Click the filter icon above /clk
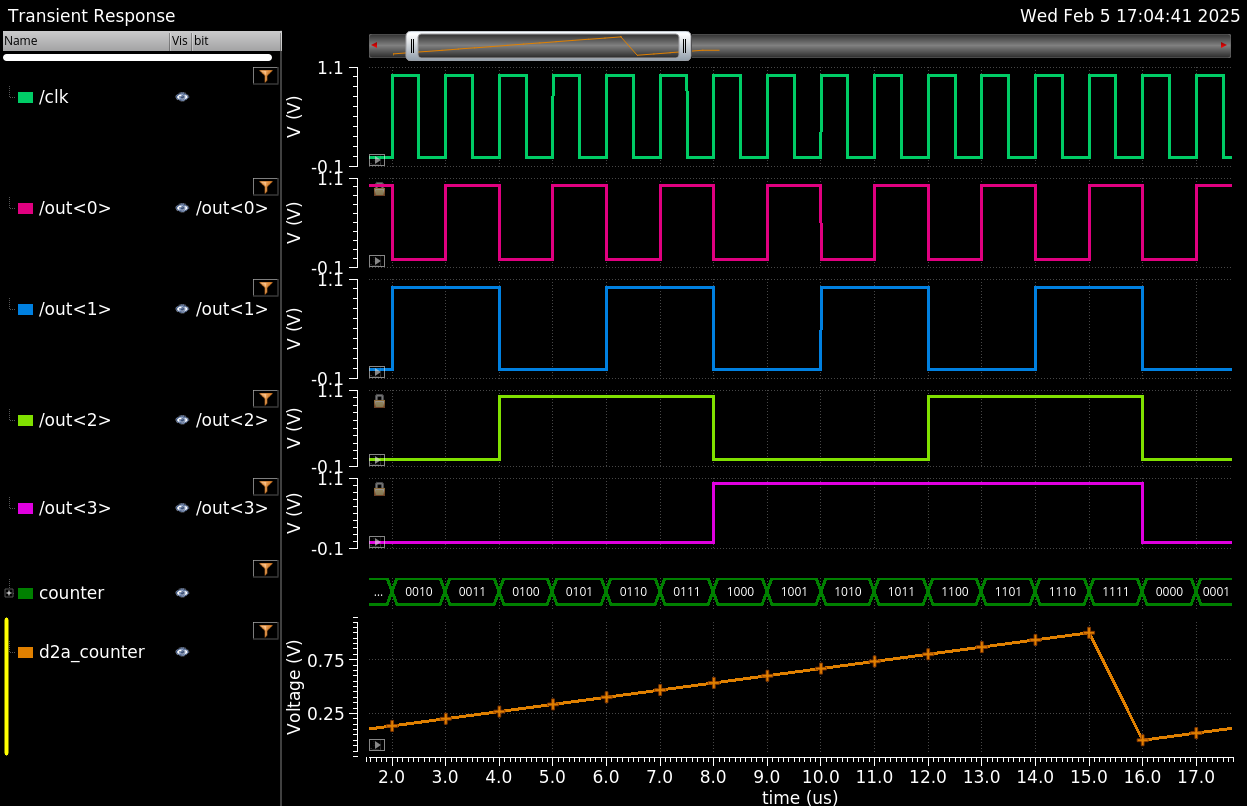1247x806 pixels. tap(265, 76)
